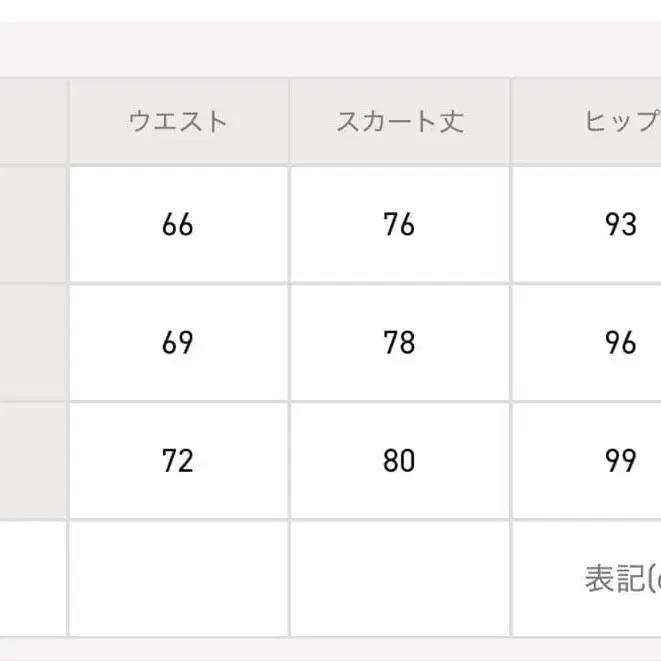Click the ウエスト column header
This screenshot has width=661, height=661.
click(x=178, y=122)
